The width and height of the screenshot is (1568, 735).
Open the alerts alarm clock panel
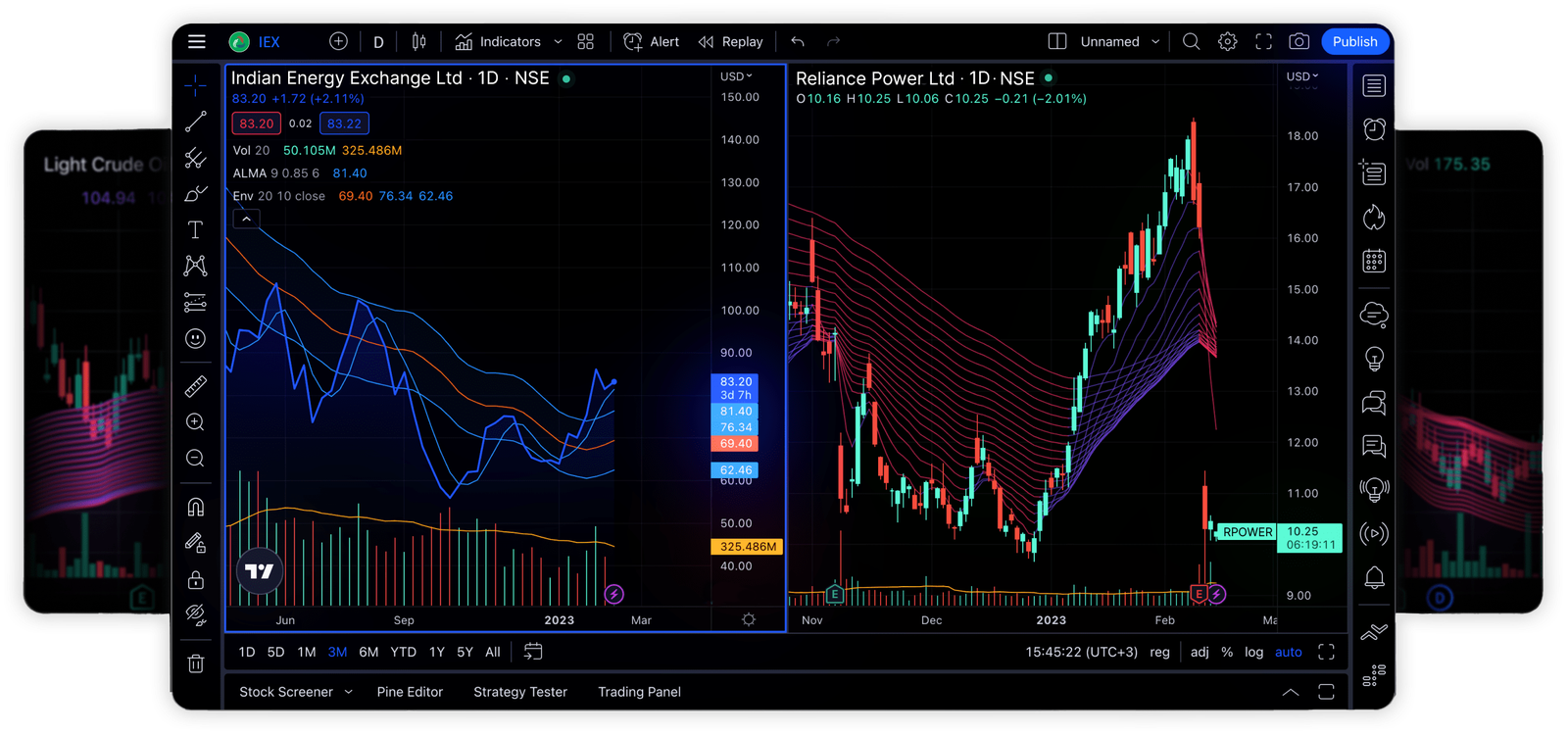click(1374, 129)
